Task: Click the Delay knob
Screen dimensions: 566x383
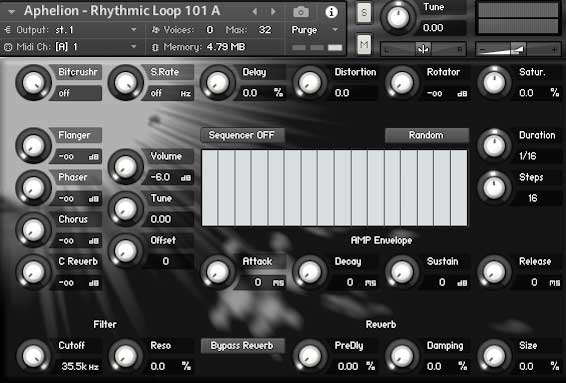Action: tap(218, 83)
